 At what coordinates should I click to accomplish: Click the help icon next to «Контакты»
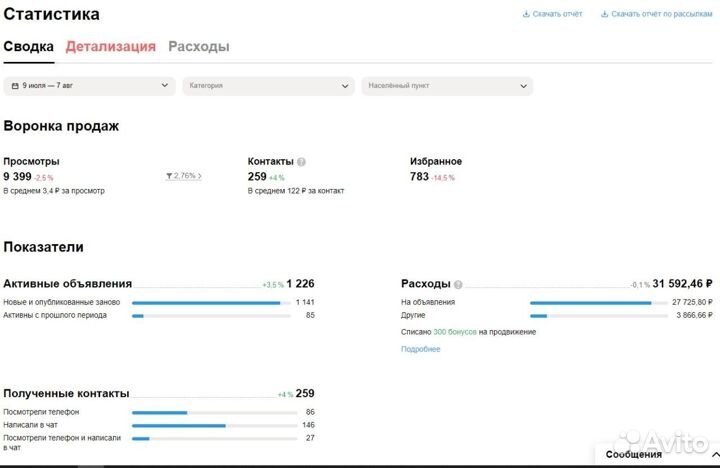[301, 162]
